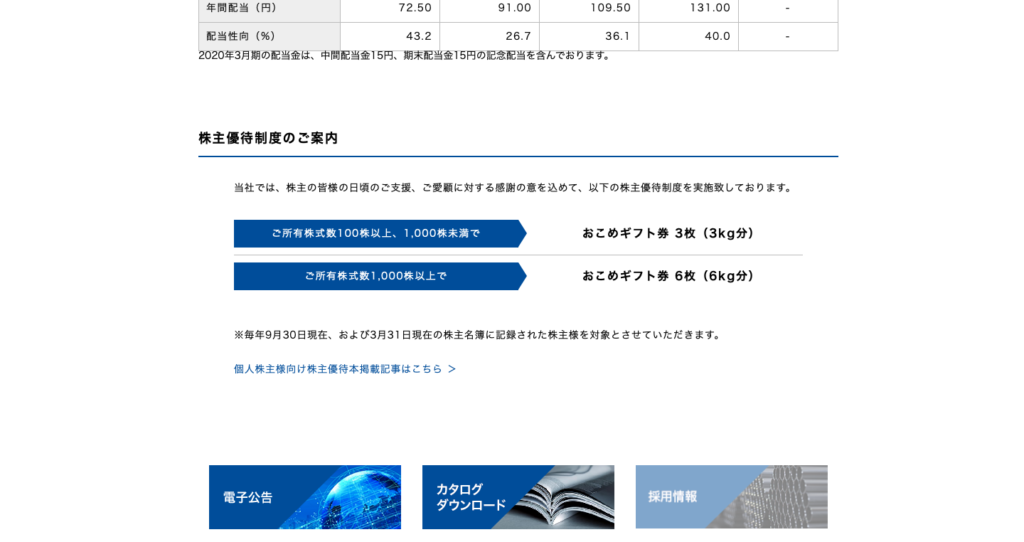Select the 26.7 payout ratio cell
The image size is (1024, 542).
point(490,37)
